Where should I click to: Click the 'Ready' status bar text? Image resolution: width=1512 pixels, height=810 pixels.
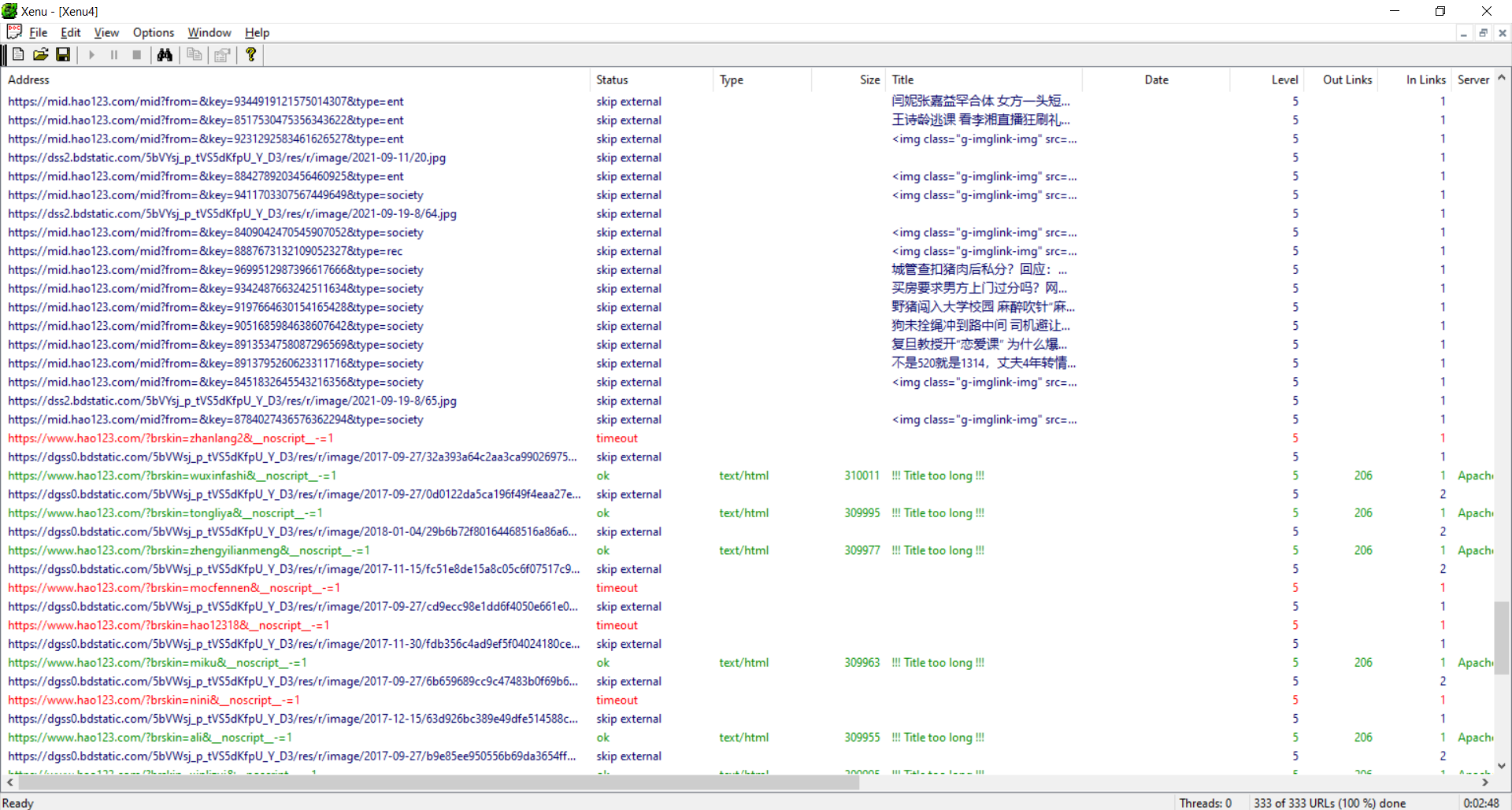click(18, 803)
